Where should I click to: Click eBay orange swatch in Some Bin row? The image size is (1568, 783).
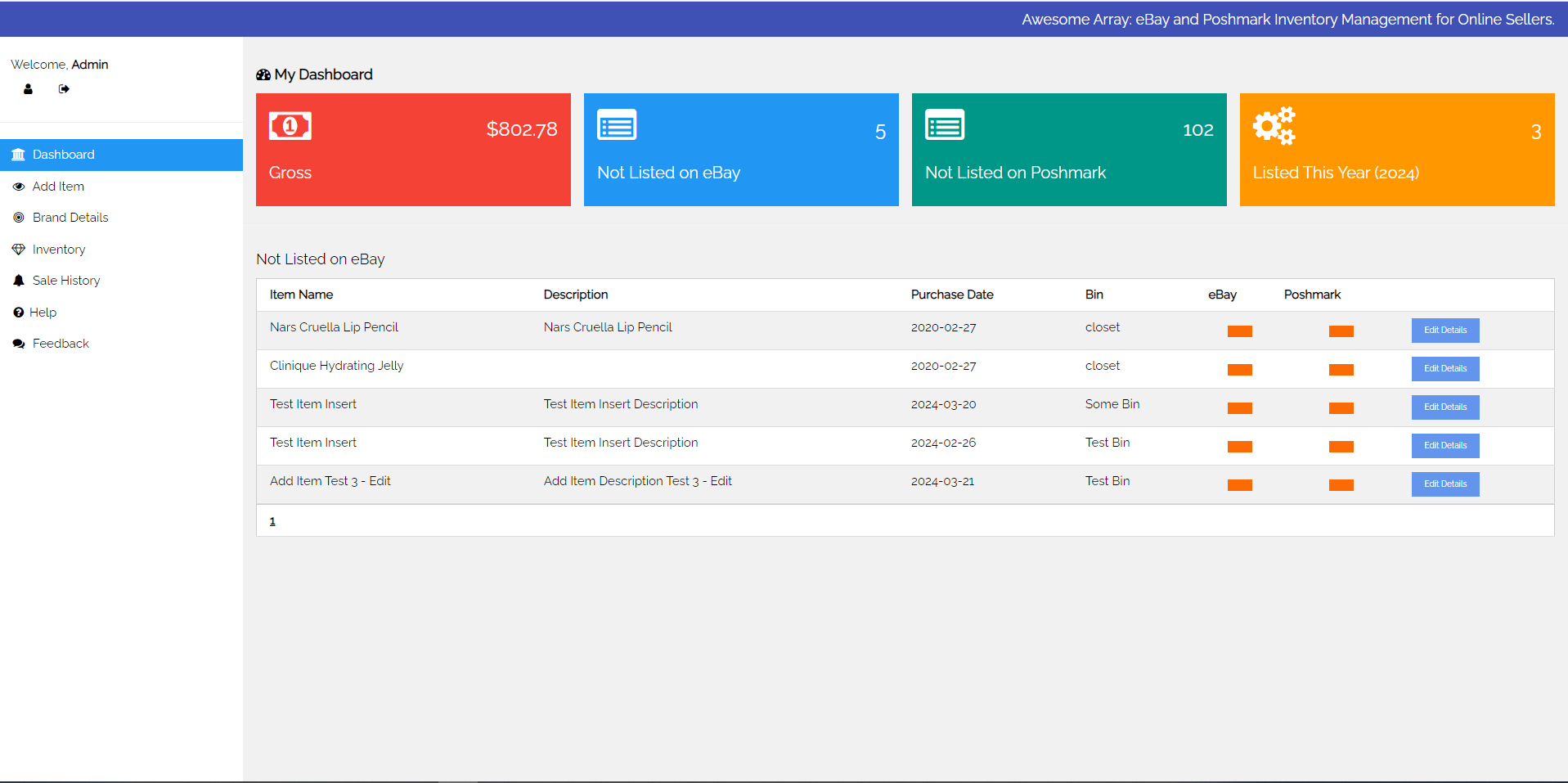(1240, 408)
